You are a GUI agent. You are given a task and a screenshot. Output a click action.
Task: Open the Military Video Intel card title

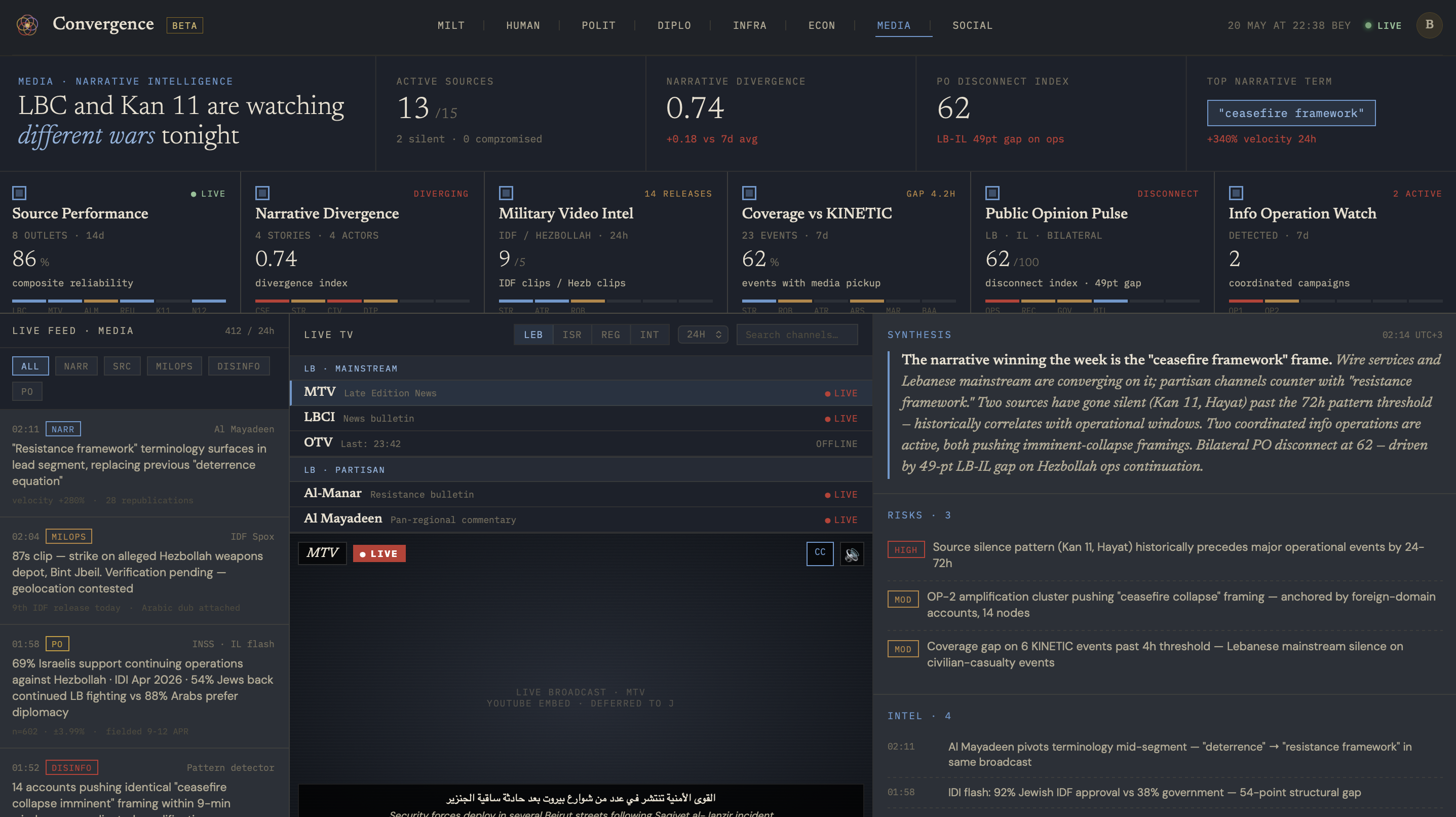566,214
